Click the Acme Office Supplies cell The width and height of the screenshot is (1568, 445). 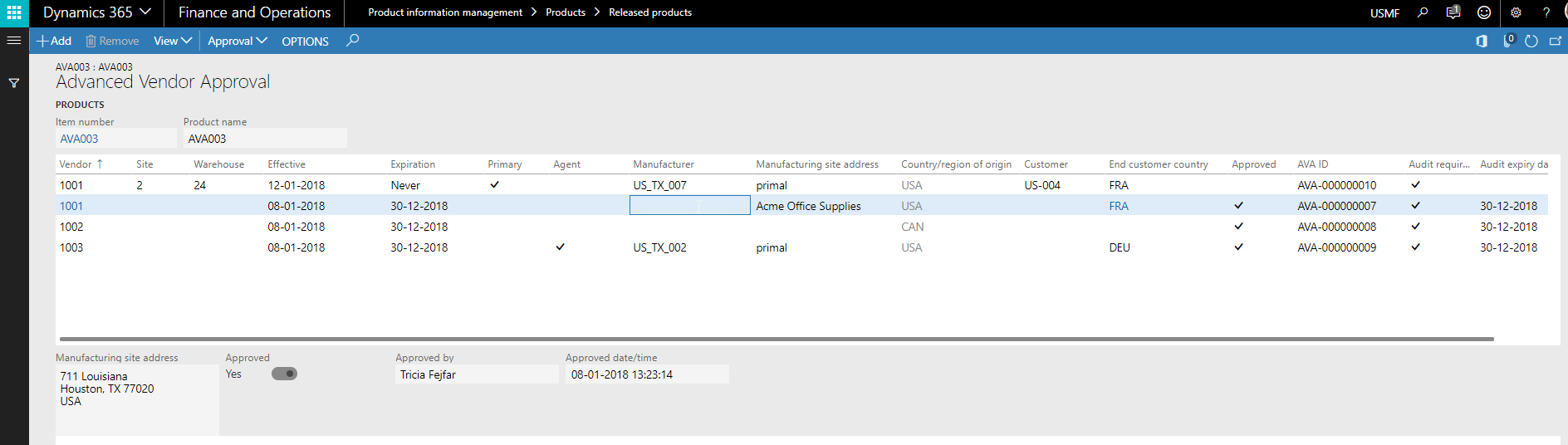tap(808, 206)
